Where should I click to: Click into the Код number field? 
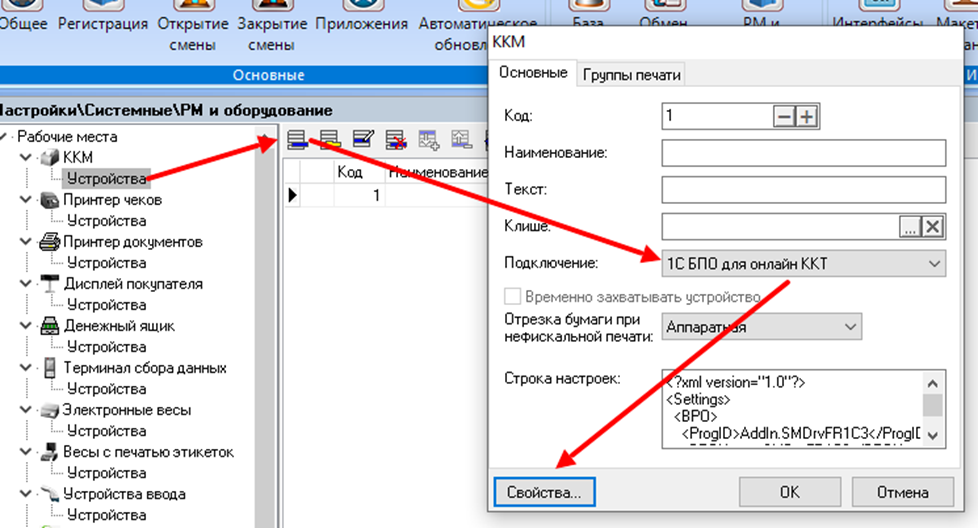717,117
